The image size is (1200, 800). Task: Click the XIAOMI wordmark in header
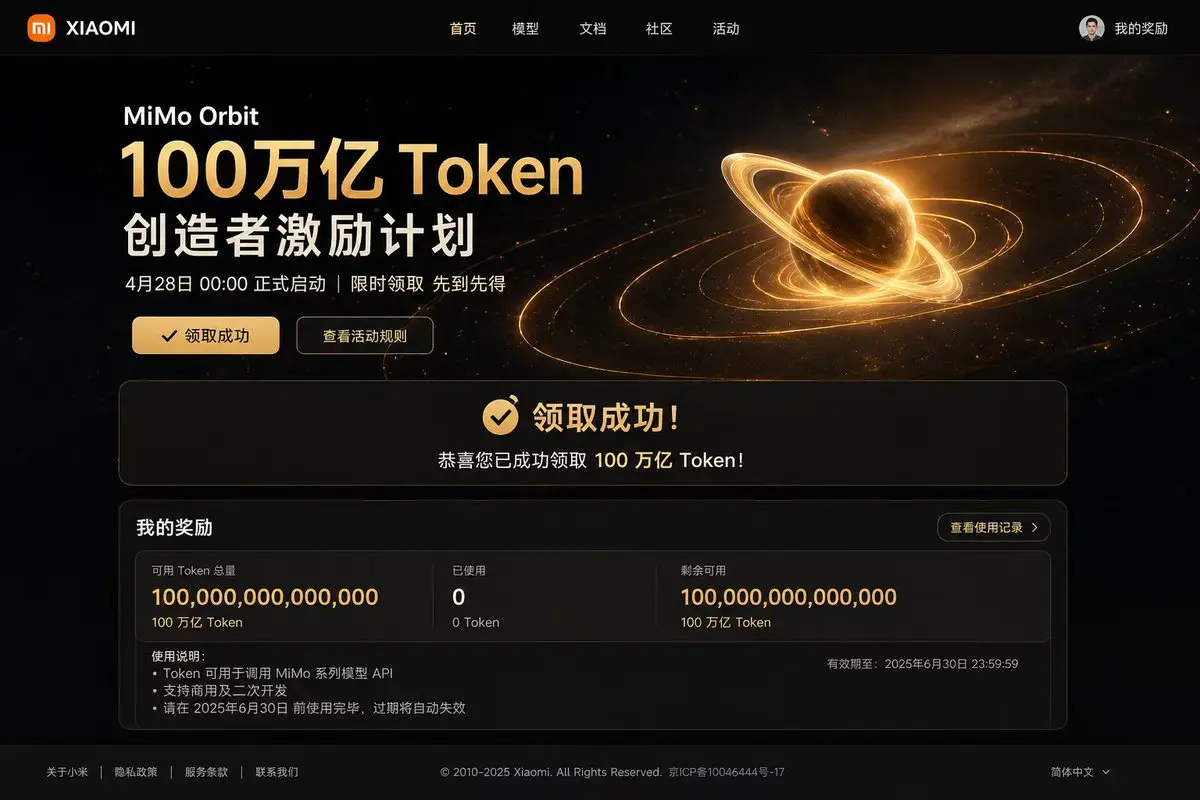pos(100,29)
